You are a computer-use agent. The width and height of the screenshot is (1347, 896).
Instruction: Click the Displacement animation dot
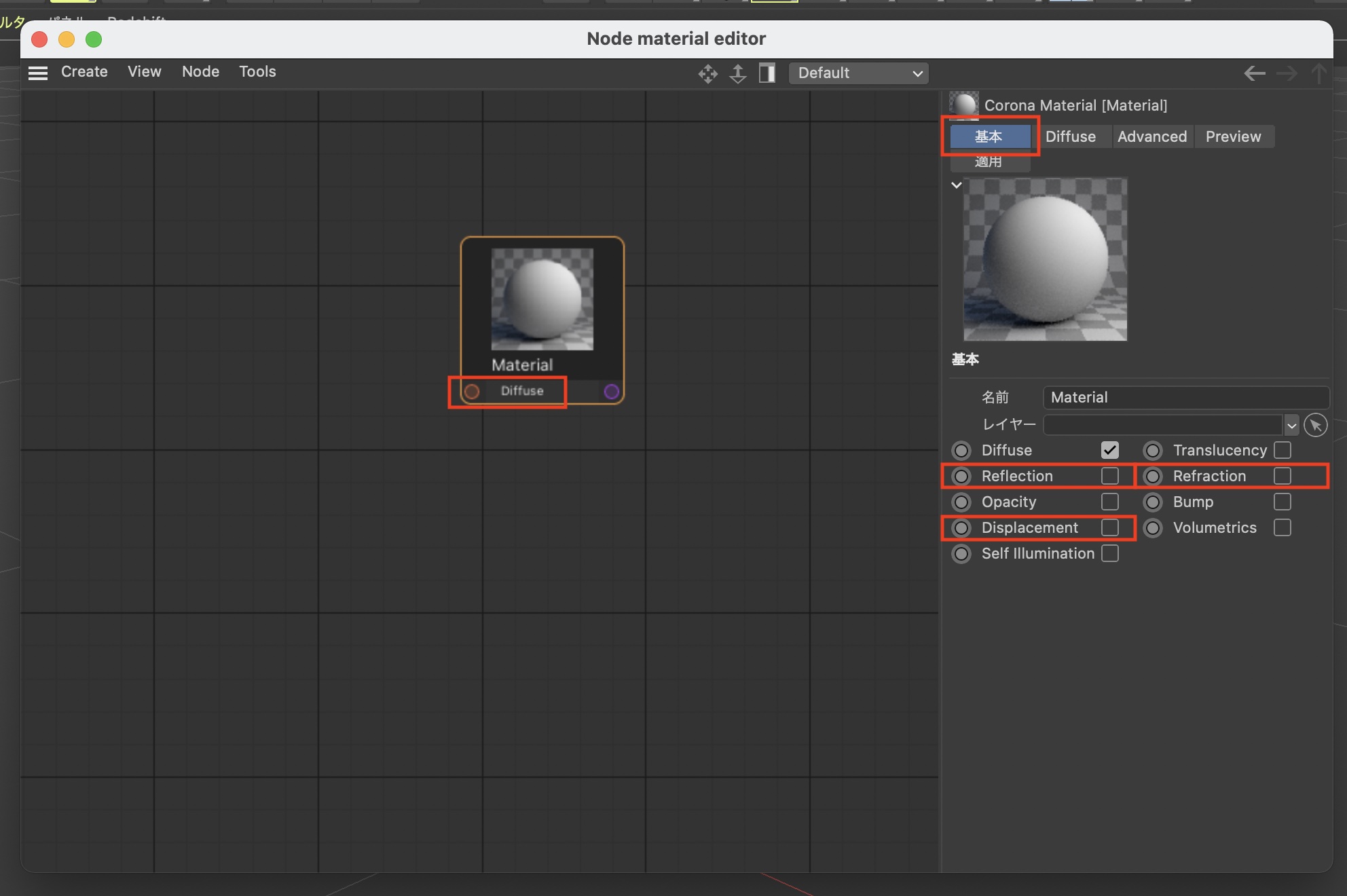click(961, 527)
